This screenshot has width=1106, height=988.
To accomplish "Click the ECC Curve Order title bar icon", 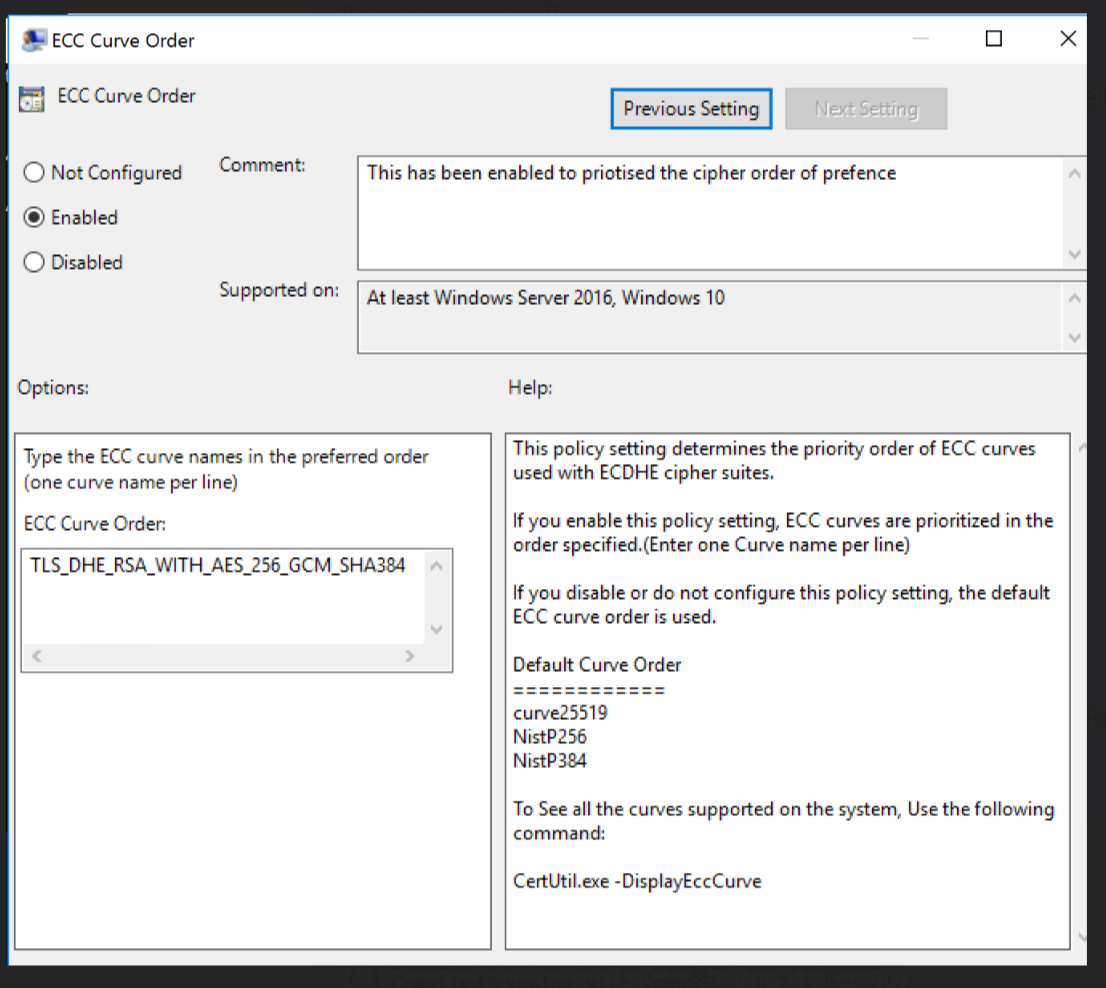I will coord(33,41).
